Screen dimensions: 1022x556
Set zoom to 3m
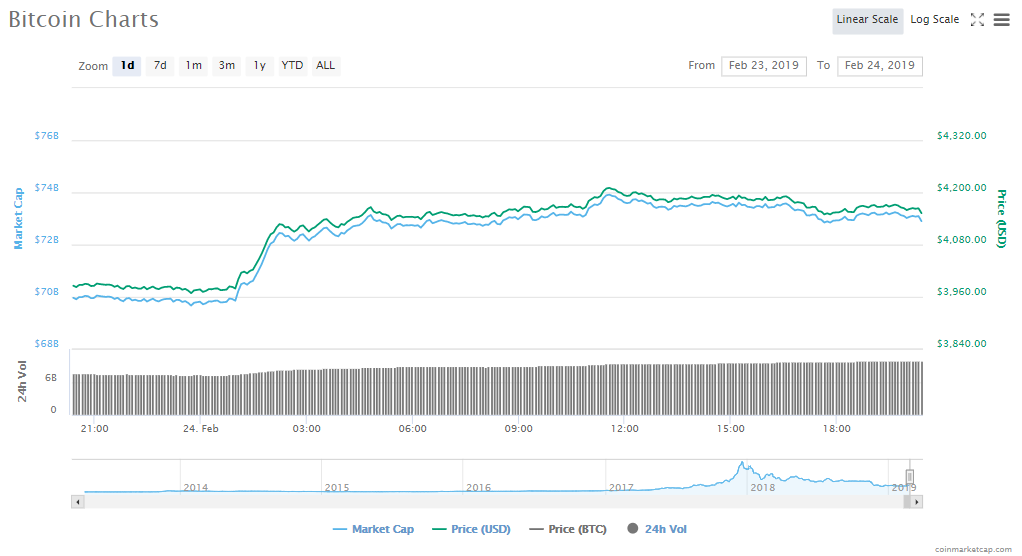coord(227,66)
